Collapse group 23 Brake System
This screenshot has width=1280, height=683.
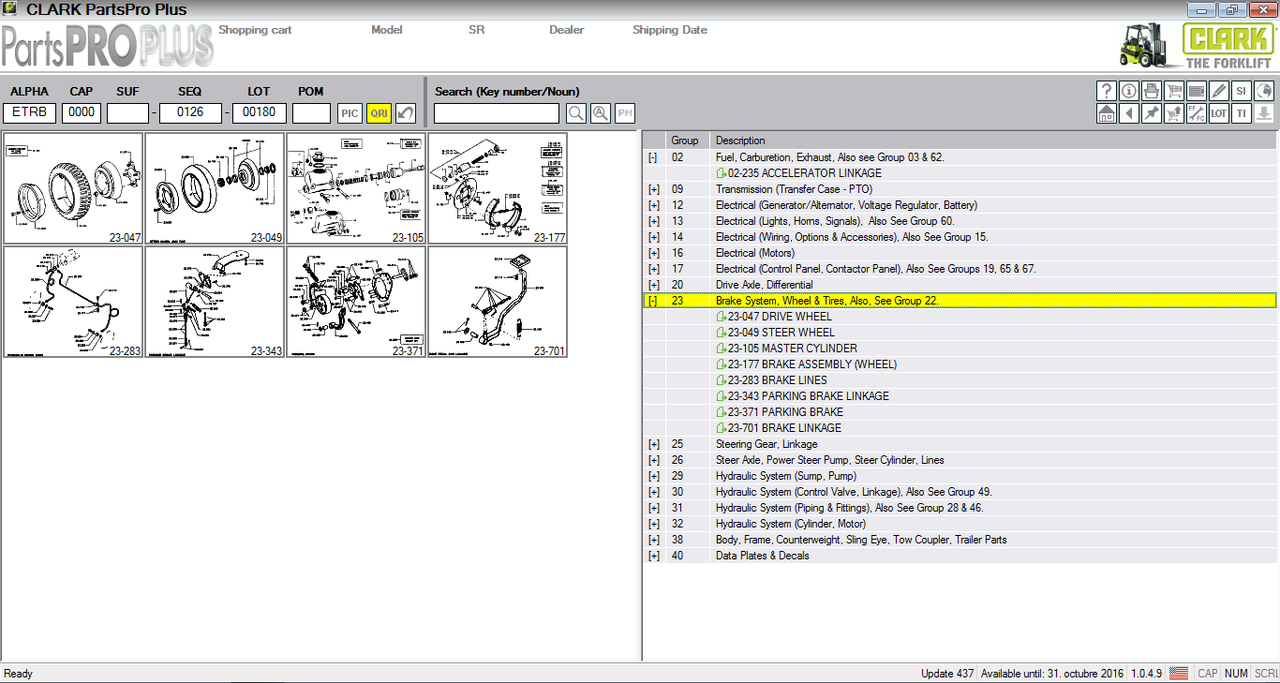tap(653, 301)
